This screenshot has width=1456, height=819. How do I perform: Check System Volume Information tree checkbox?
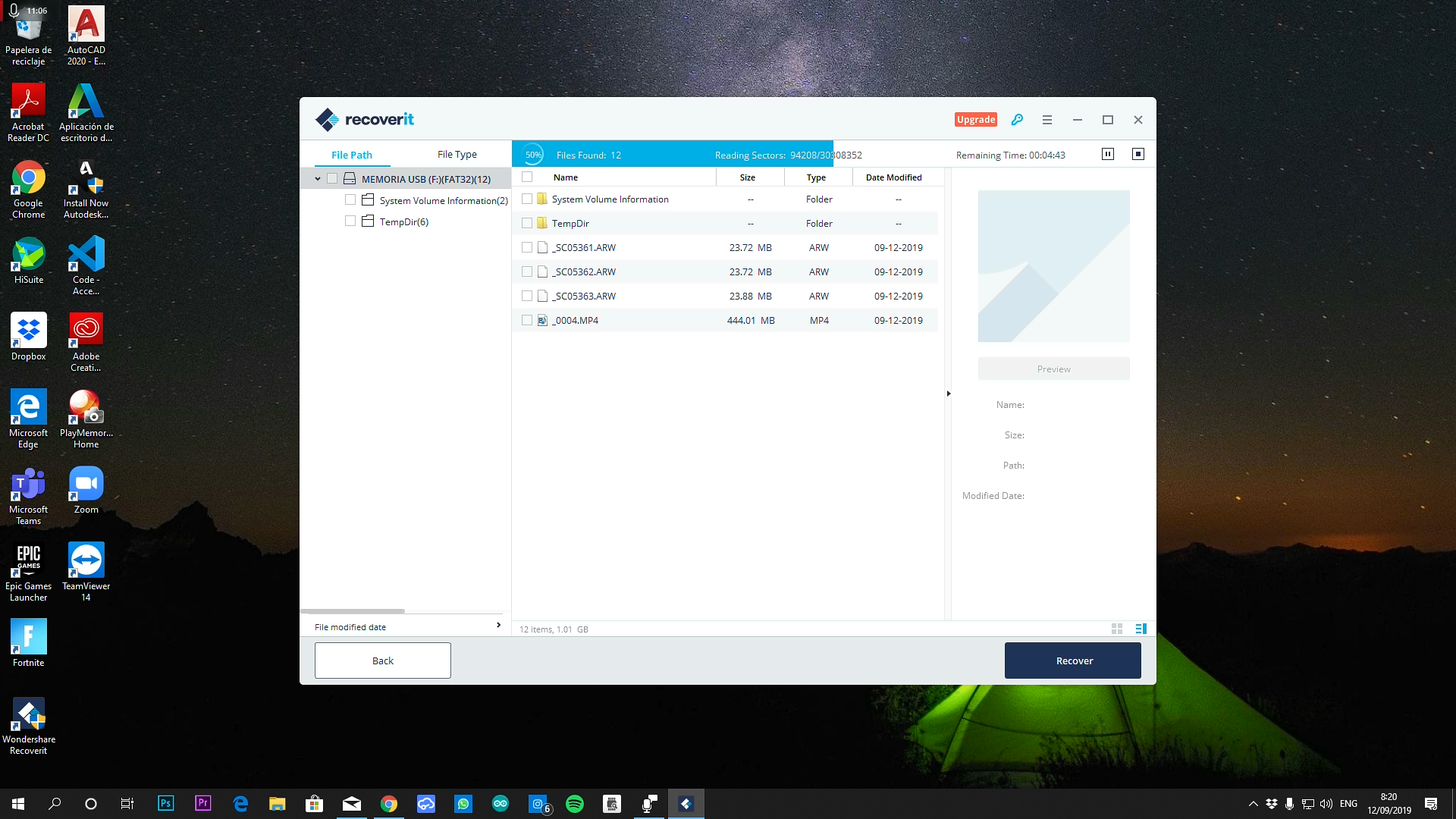[x=350, y=200]
